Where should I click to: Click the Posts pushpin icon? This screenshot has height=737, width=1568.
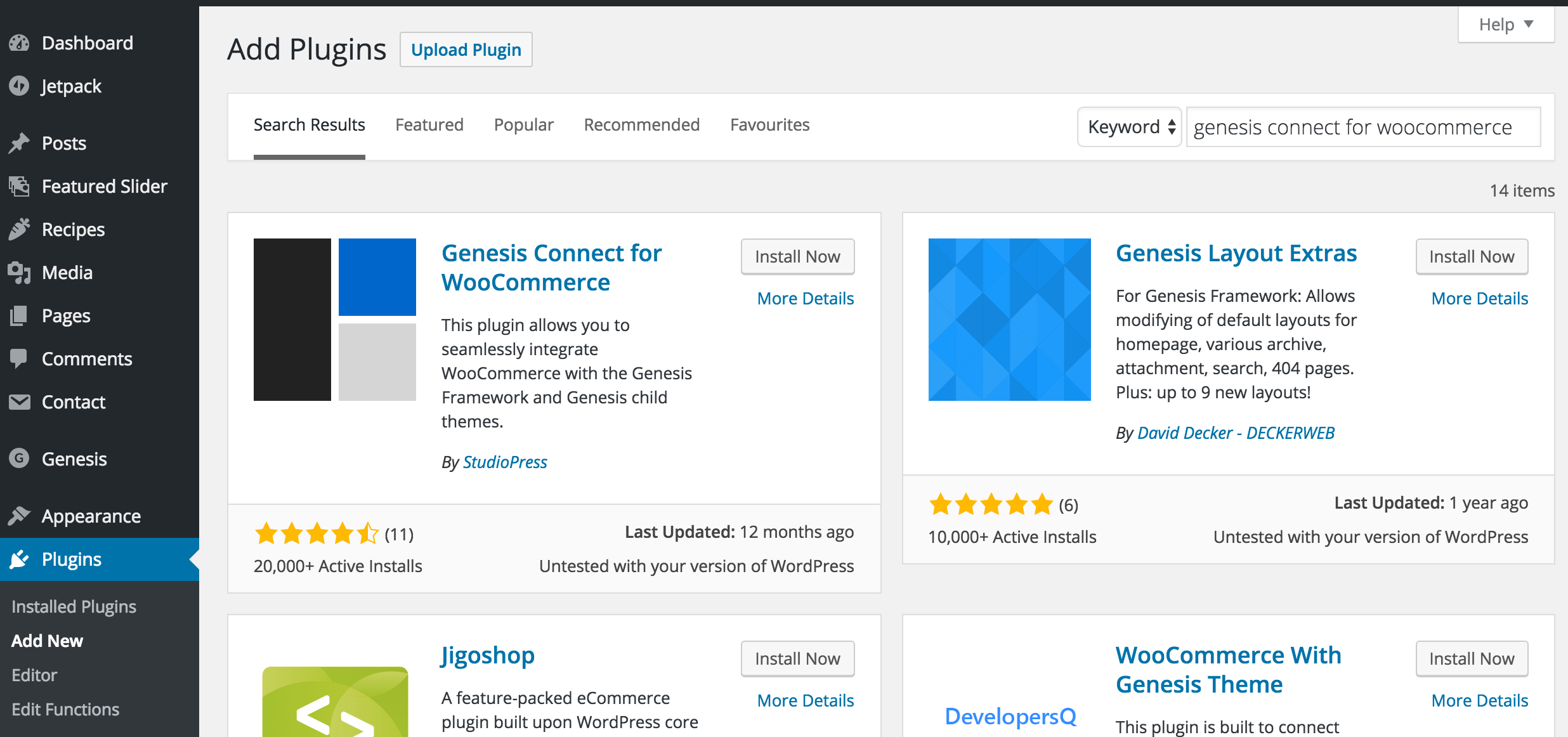tap(19, 143)
